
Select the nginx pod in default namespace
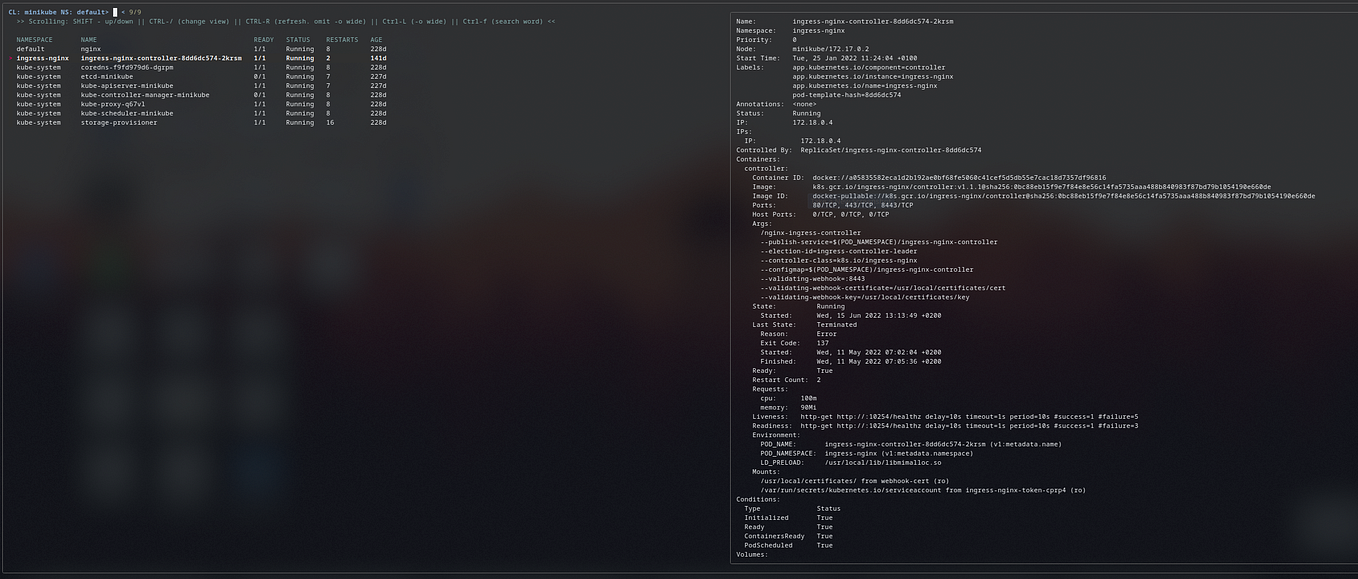point(90,48)
